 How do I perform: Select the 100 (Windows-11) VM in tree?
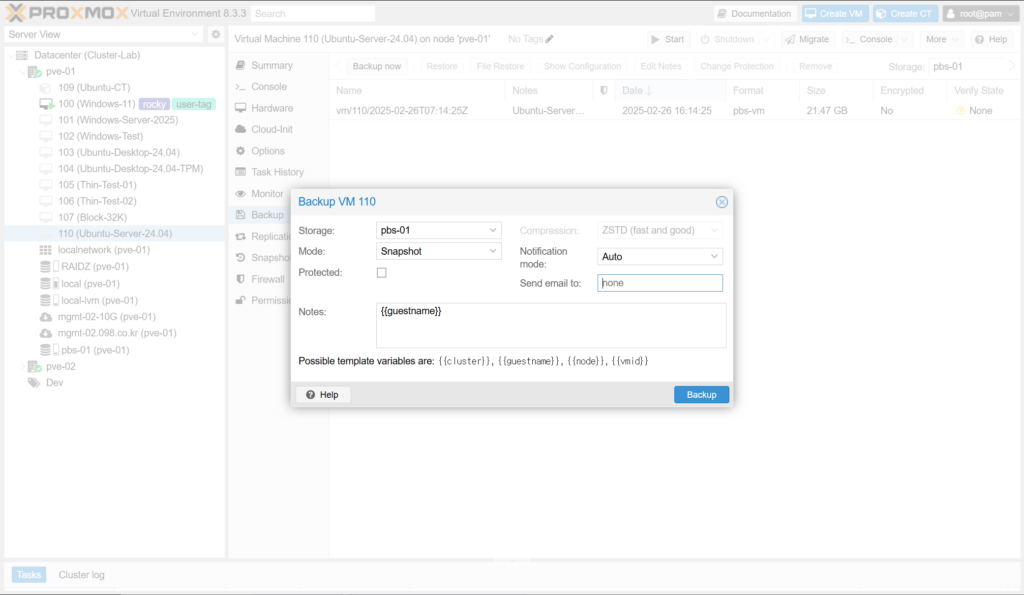[x=96, y=104]
